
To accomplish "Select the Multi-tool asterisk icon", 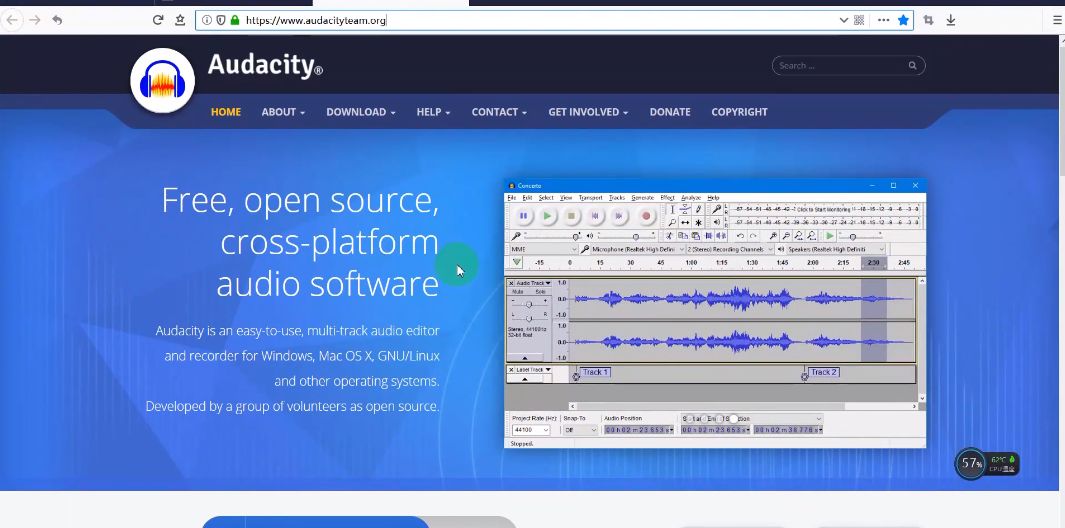I will [x=698, y=222].
